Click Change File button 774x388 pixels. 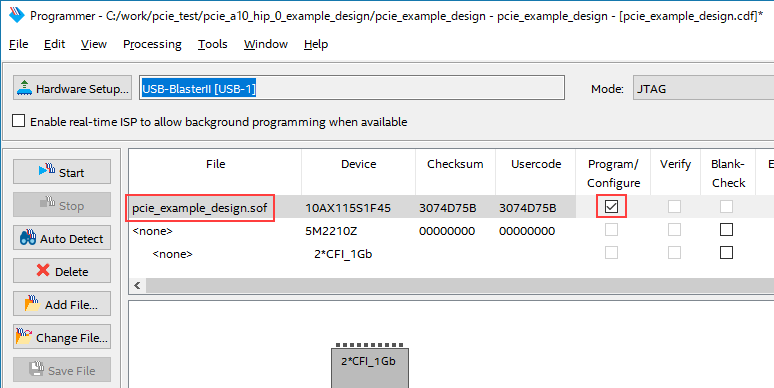pos(62,337)
